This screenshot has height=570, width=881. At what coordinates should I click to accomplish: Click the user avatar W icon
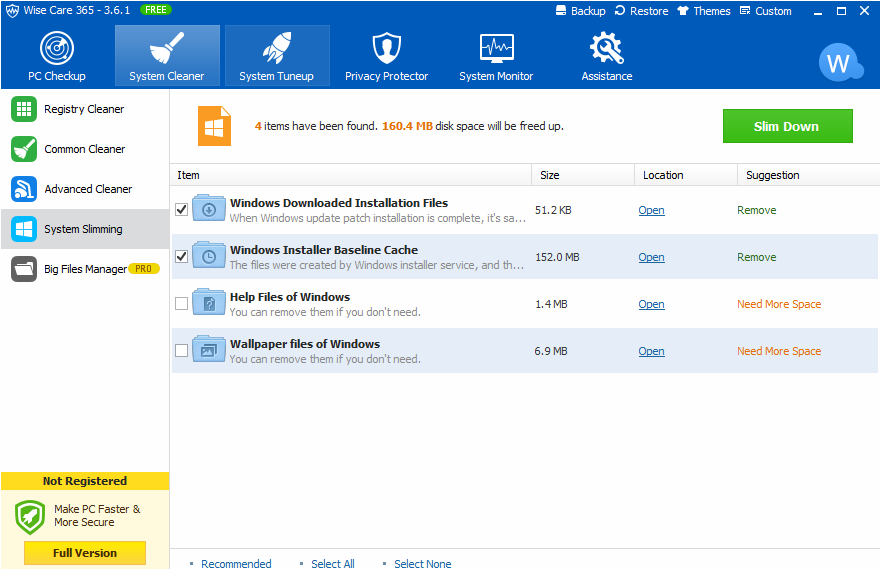pyautogui.click(x=840, y=62)
